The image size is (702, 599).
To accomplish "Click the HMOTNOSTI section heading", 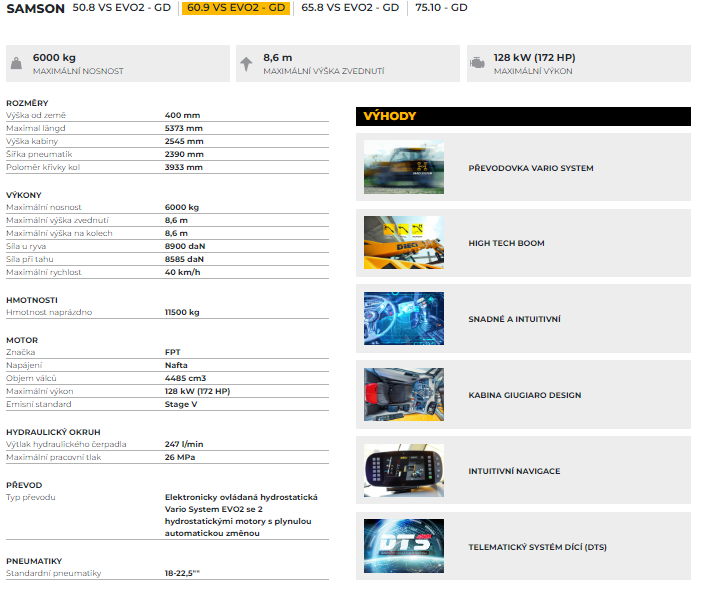I will tap(32, 300).
